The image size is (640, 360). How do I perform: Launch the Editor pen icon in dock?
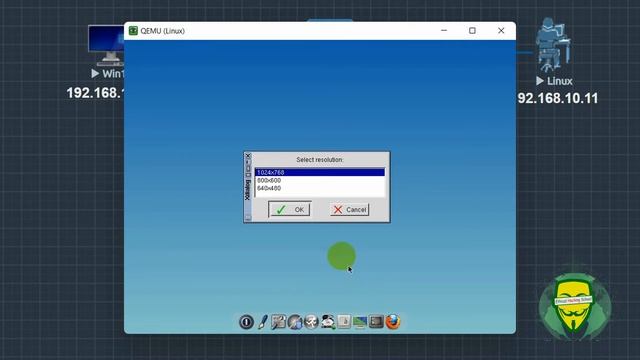tap(262, 322)
